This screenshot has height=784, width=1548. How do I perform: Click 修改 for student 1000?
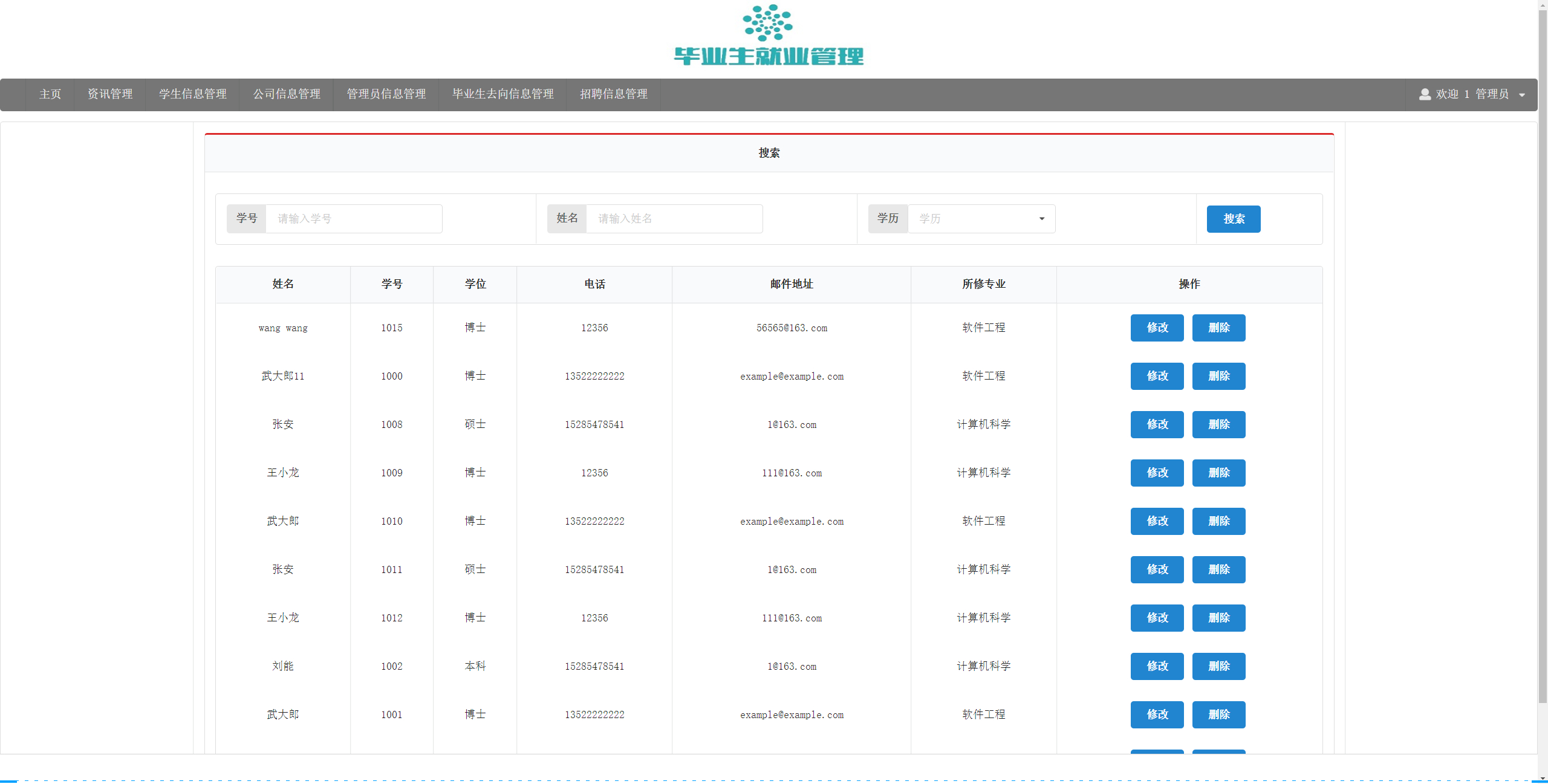1157,376
